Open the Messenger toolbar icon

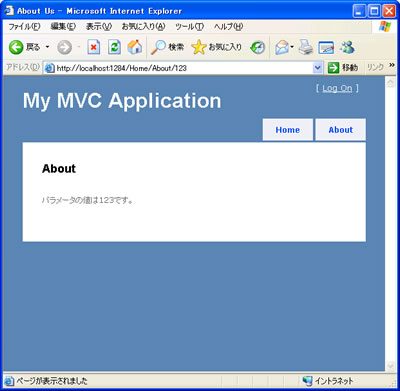click(347, 47)
